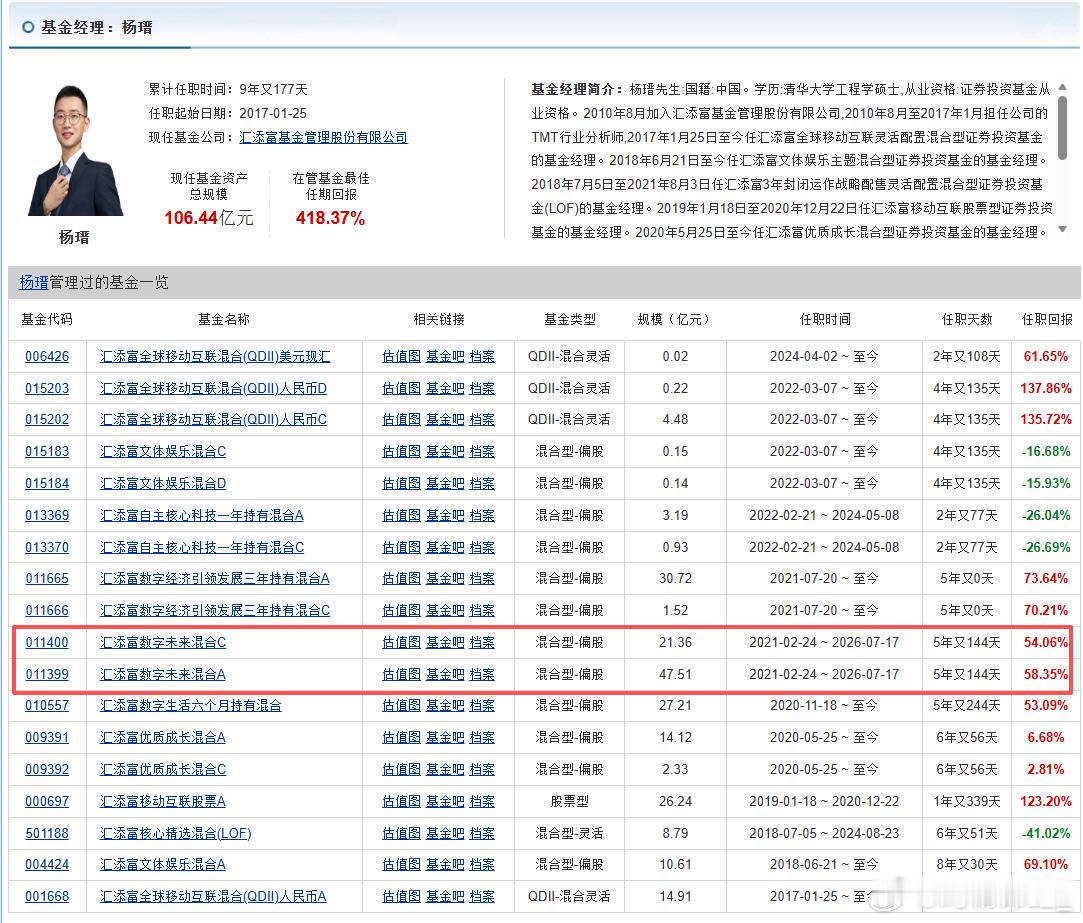Open fund code 015183

[47, 451]
